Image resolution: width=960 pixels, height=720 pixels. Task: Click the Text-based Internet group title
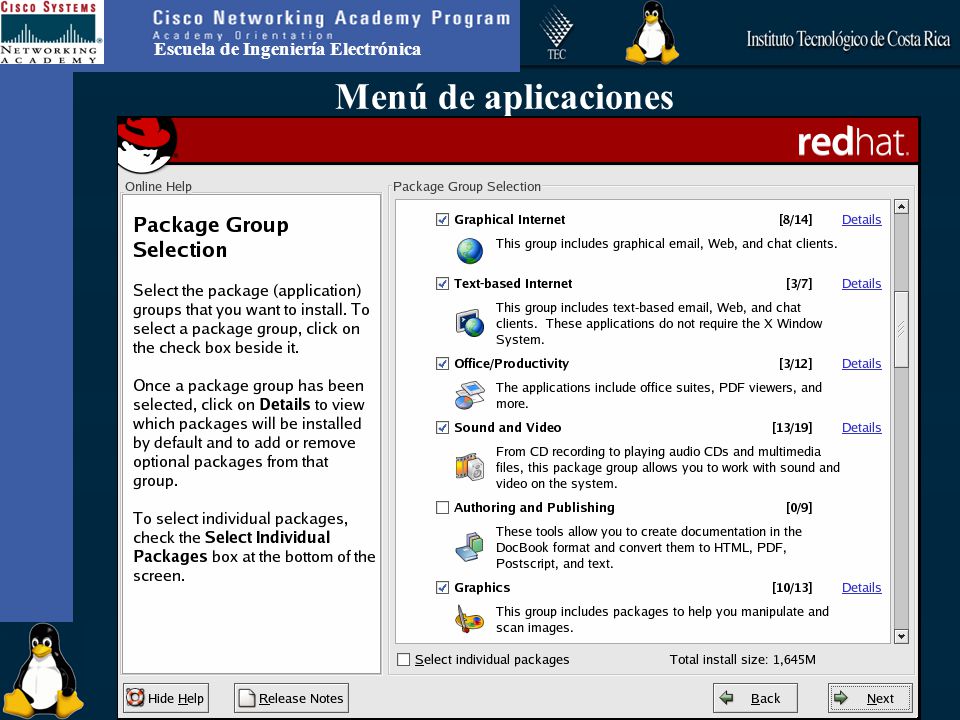click(513, 283)
